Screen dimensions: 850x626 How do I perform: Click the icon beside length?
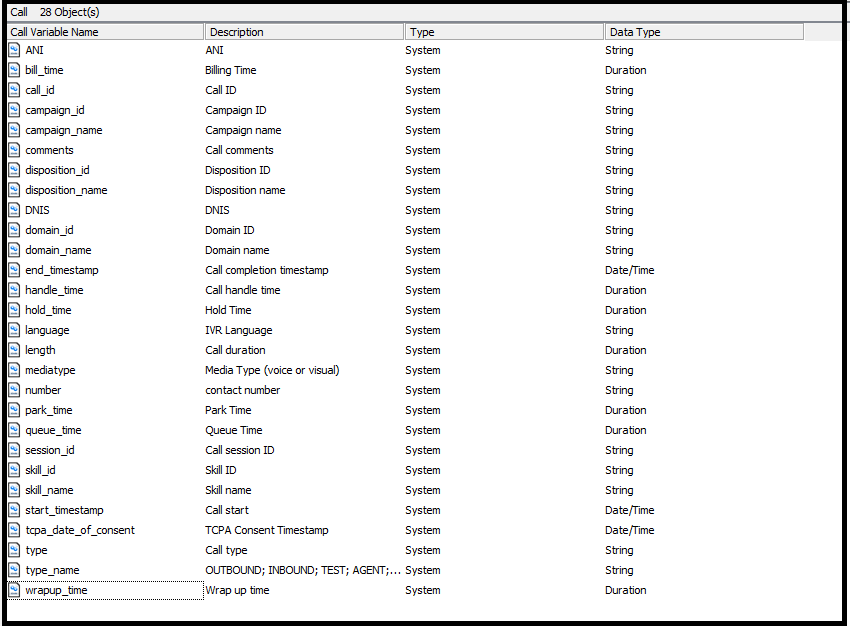pos(14,351)
